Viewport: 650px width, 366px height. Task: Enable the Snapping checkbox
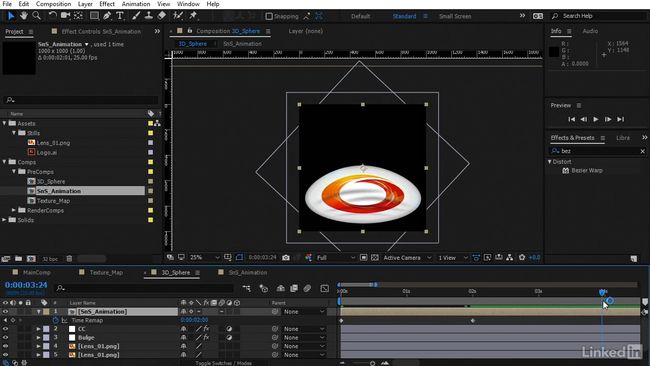click(x=269, y=16)
